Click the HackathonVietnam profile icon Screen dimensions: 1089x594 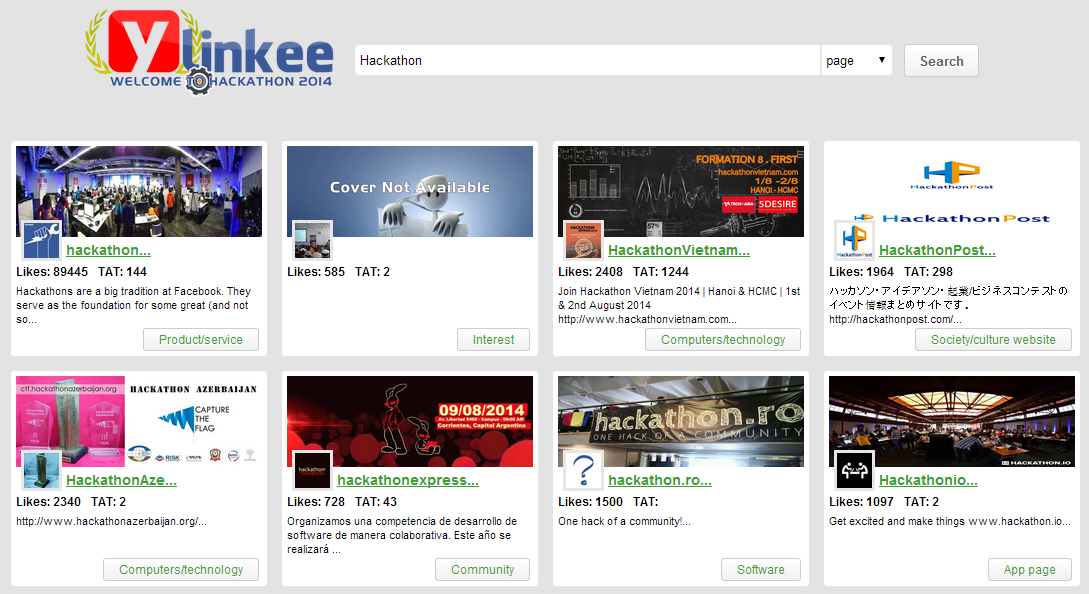pos(583,240)
